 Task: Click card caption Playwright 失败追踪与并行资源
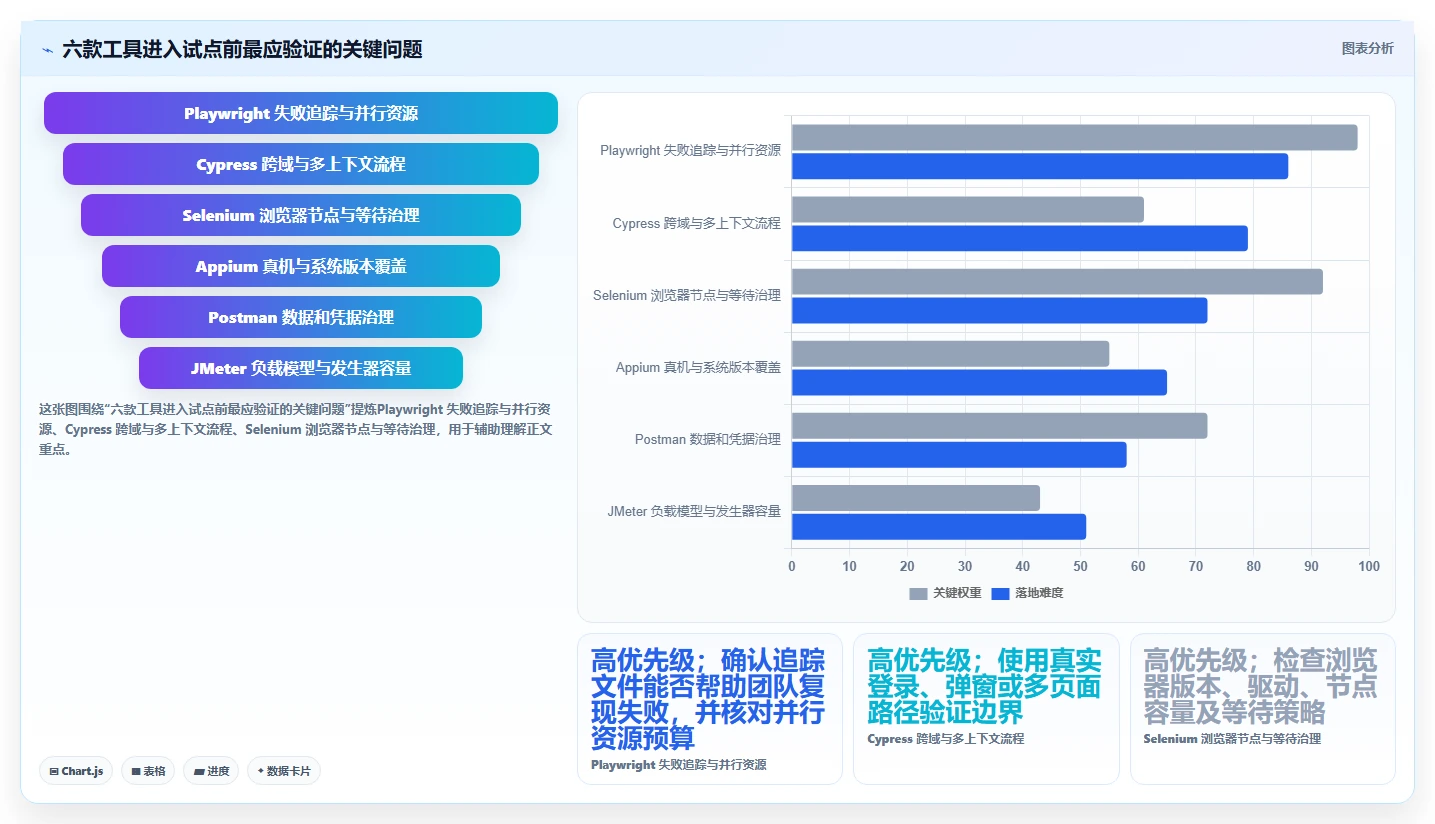pyautogui.click(x=679, y=765)
